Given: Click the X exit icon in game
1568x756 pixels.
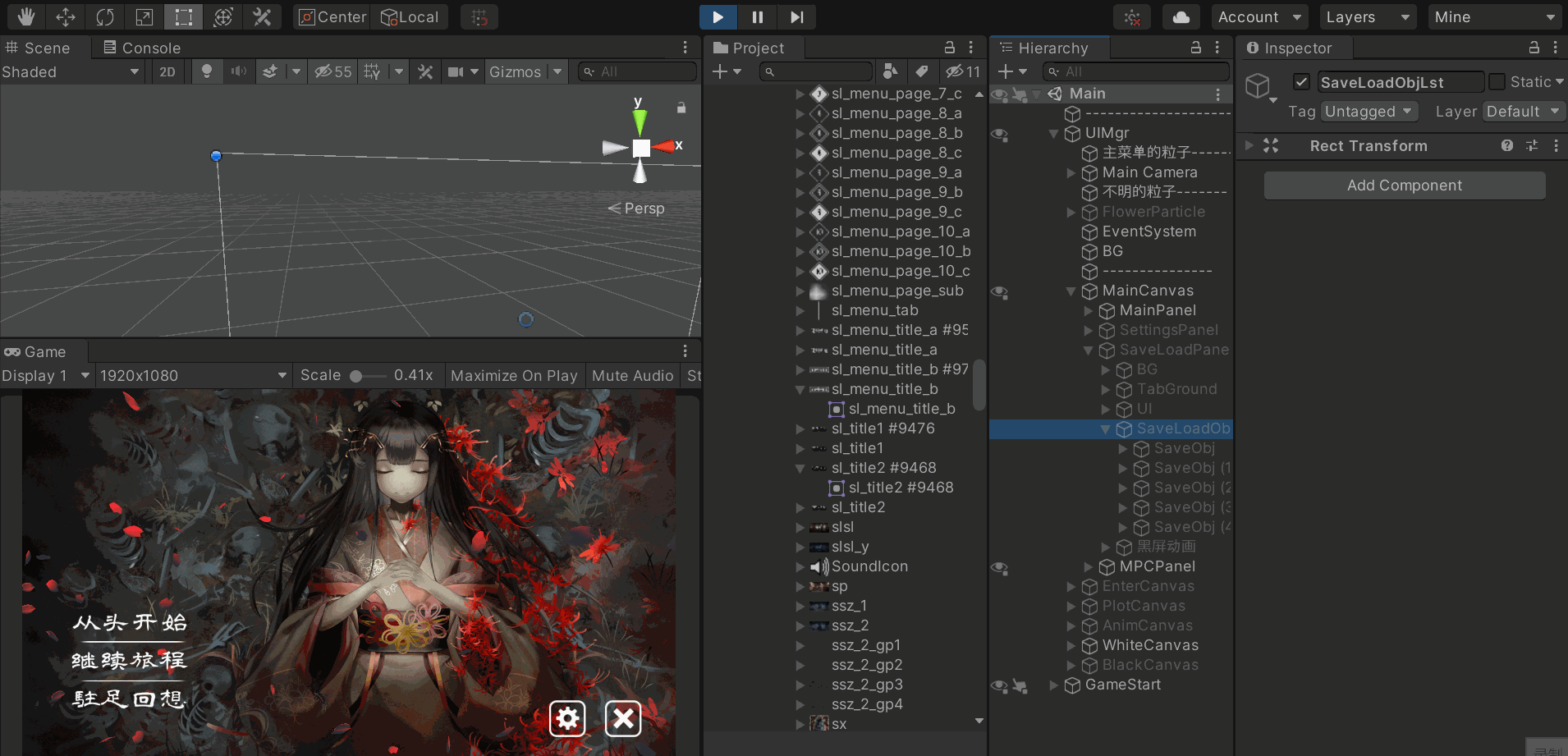Looking at the screenshot, I should click(x=623, y=719).
